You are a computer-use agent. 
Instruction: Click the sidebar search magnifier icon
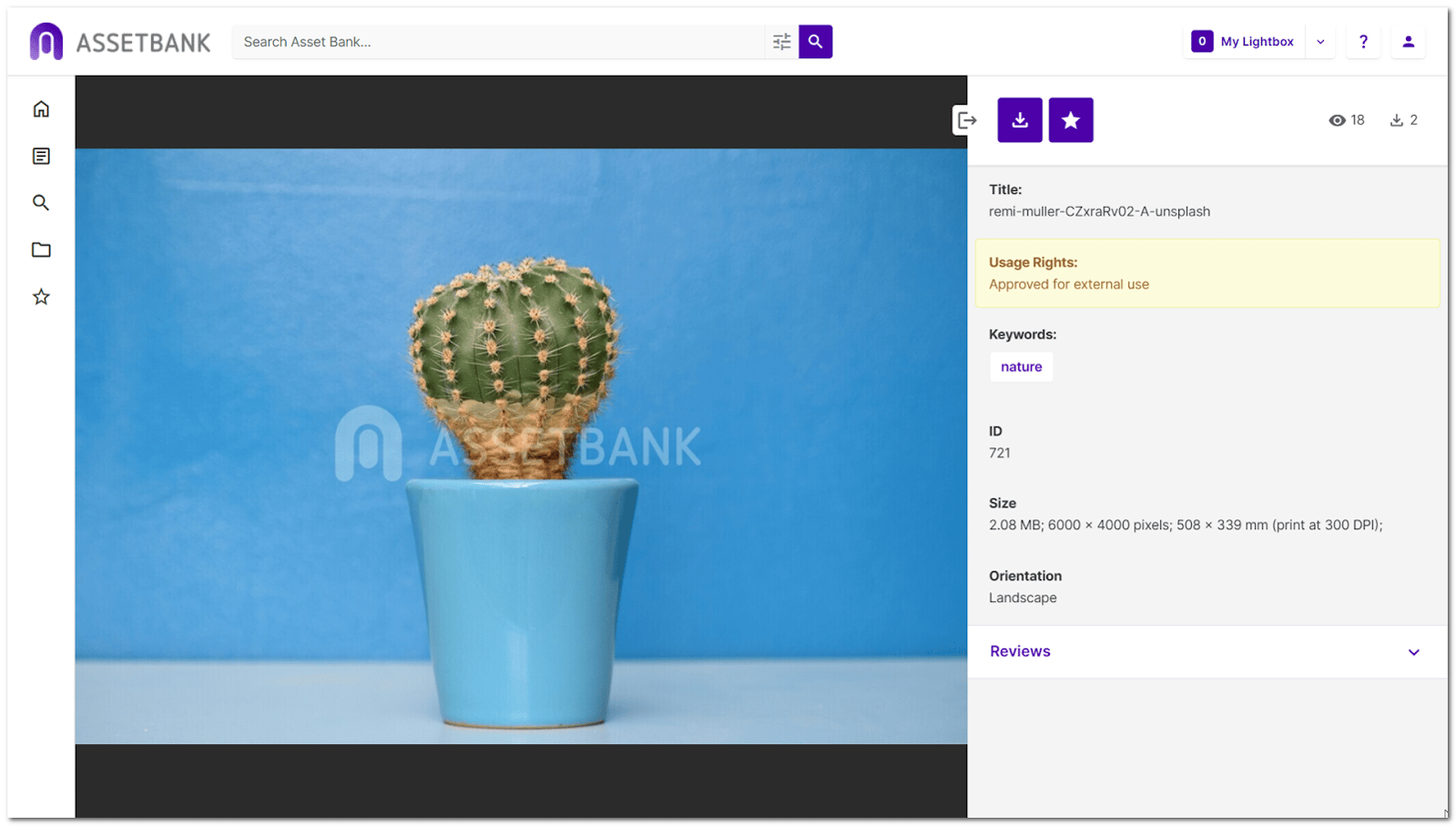41,203
